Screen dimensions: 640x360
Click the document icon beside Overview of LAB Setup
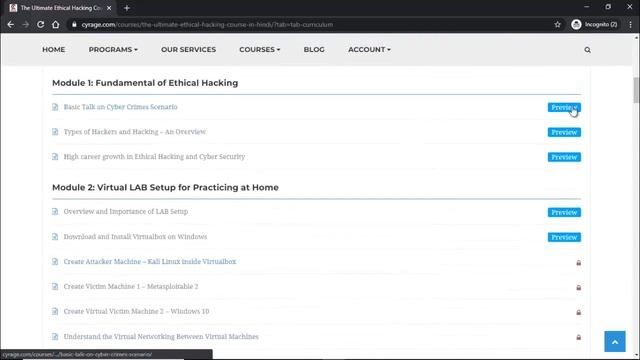[55, 211]
